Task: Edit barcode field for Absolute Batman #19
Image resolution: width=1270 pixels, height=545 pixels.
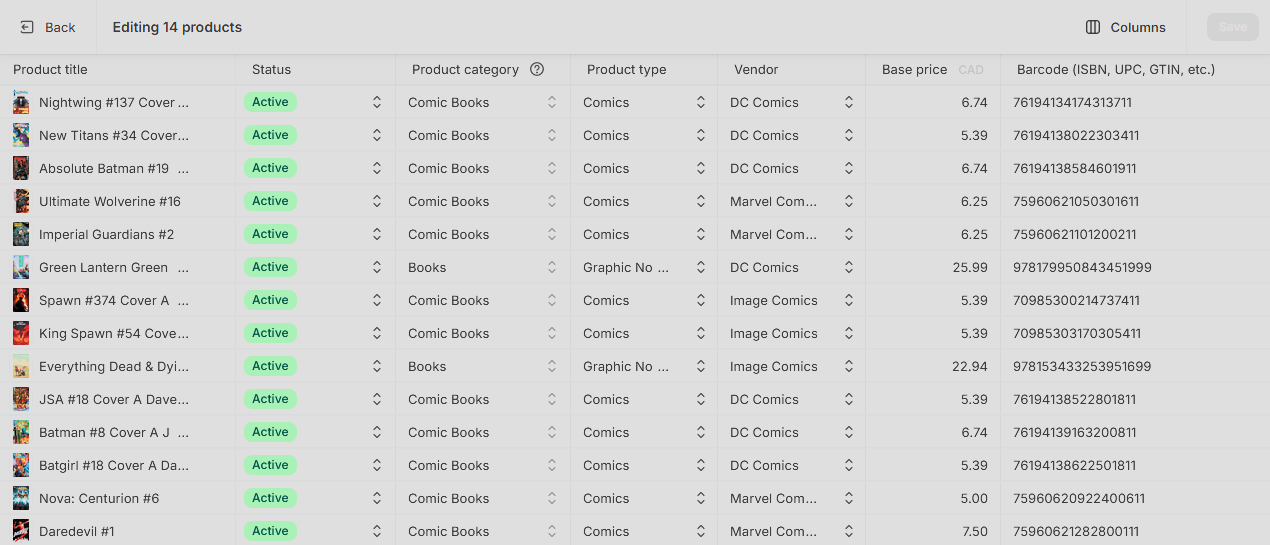Action: (x=1135, y=168)
